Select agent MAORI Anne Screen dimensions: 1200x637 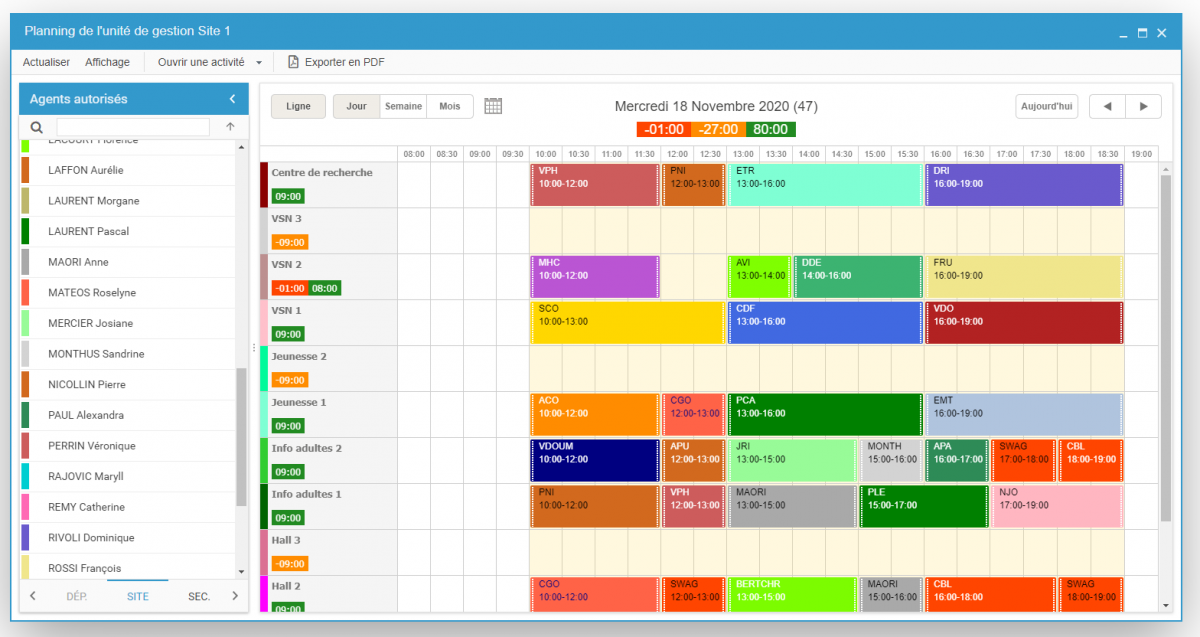(x=127, y=262)
